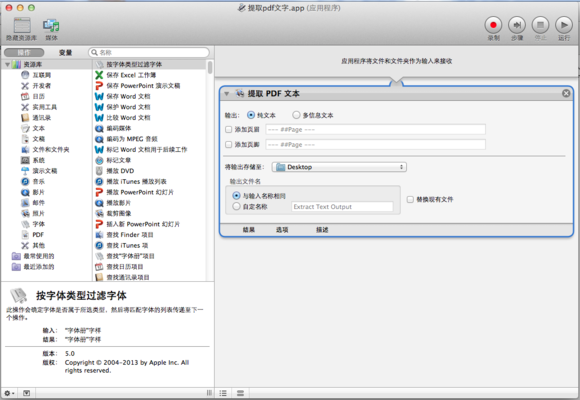Open the 媒体 (Media) browser icon

click(51, 26)
